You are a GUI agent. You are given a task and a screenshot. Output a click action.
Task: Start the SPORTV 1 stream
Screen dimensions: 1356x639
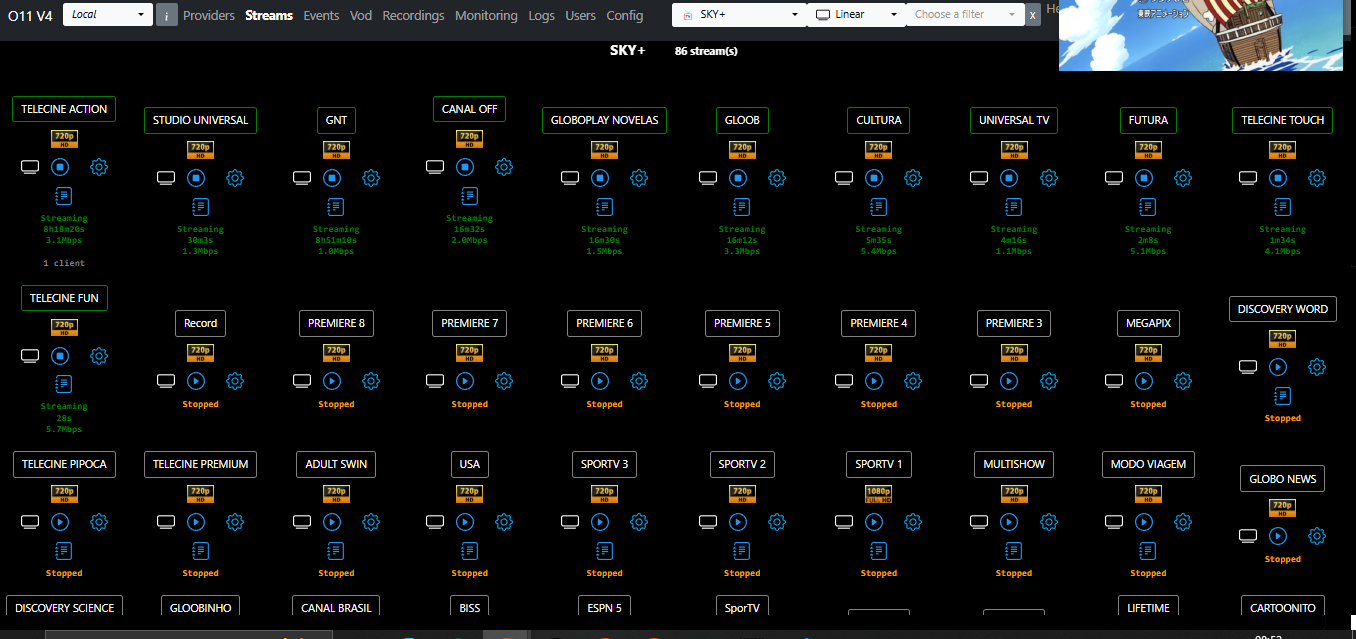pos(874,522)
